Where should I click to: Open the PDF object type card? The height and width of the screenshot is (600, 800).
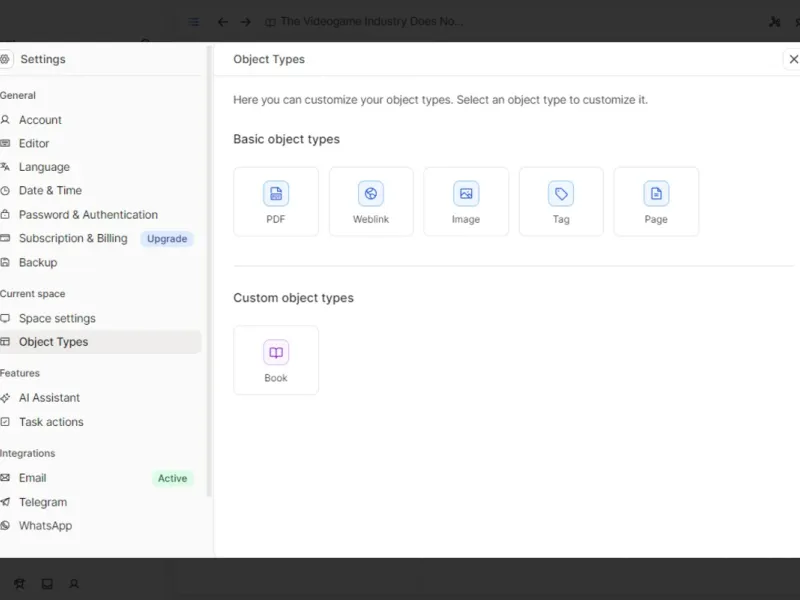276,202
